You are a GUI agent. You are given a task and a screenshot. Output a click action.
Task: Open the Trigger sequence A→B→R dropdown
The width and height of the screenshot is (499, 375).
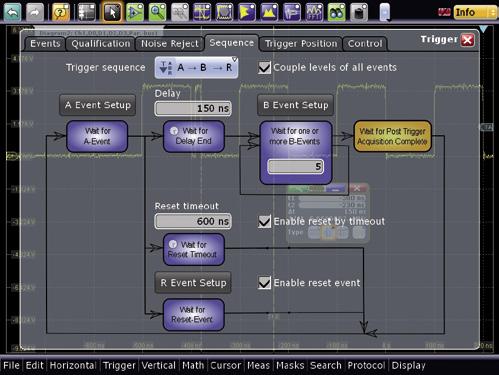coord(196,68)
